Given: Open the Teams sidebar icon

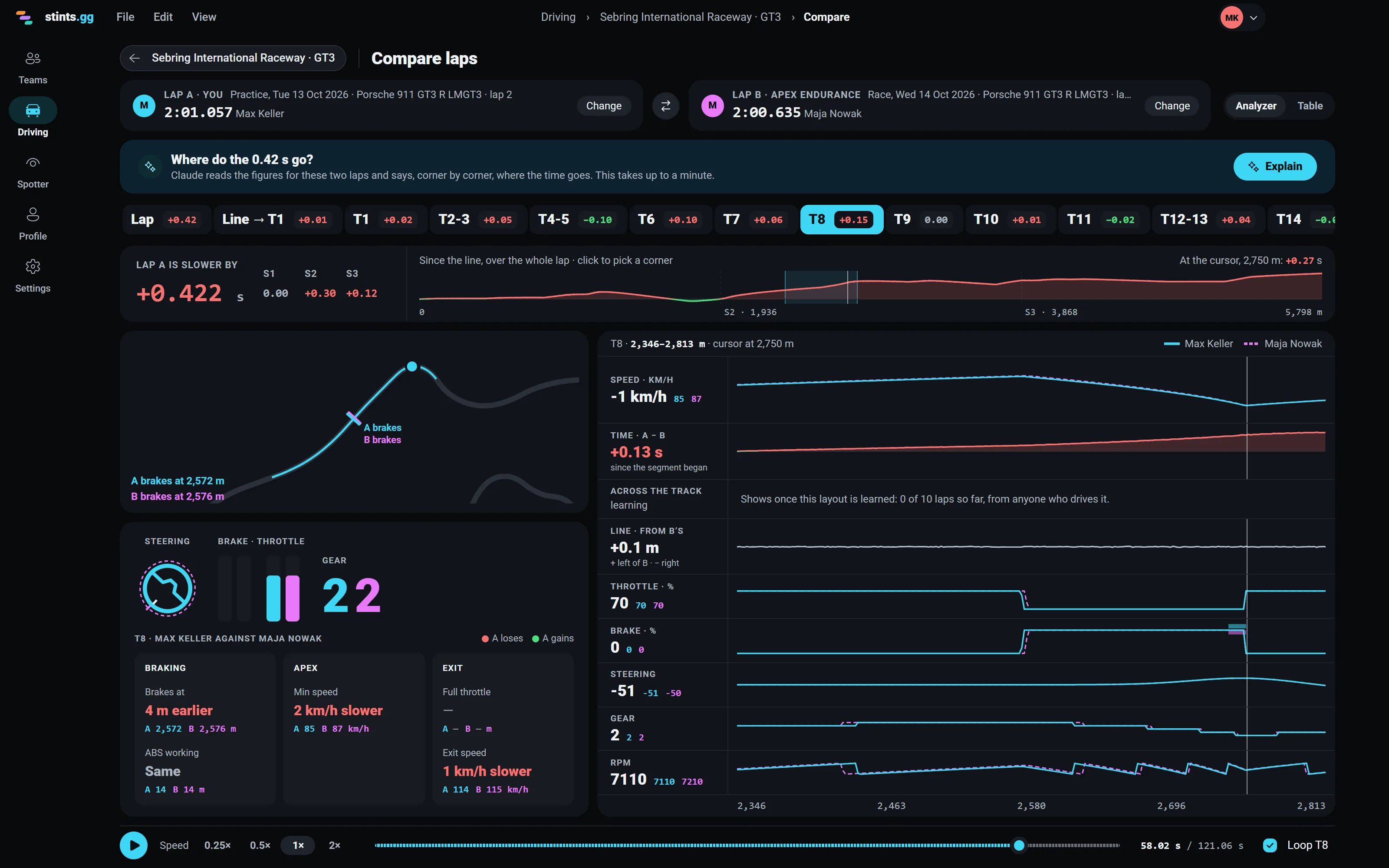Looking at the screenshot, I should coord(33,59).
